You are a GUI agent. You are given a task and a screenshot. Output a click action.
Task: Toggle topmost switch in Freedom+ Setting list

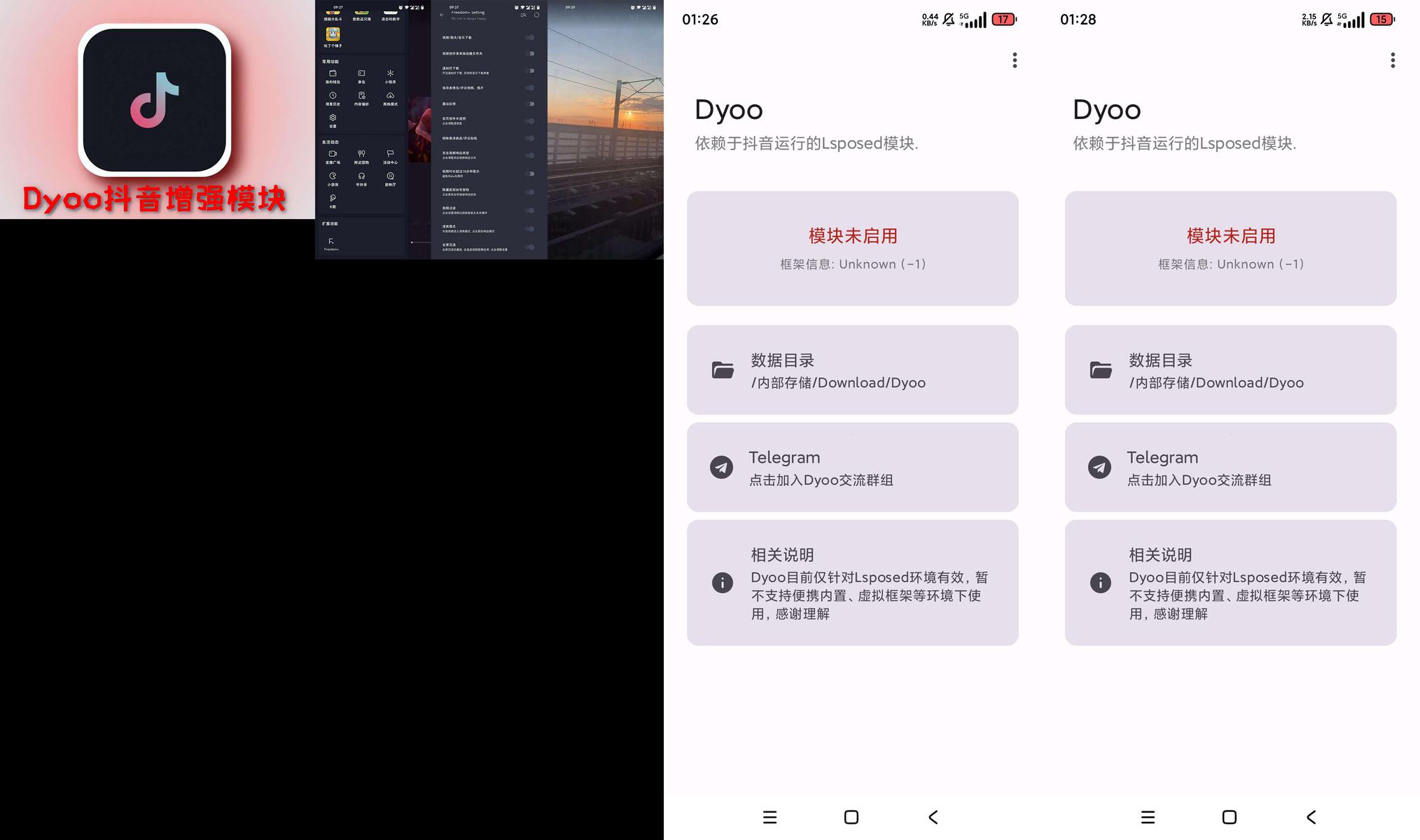click(530, 38)
